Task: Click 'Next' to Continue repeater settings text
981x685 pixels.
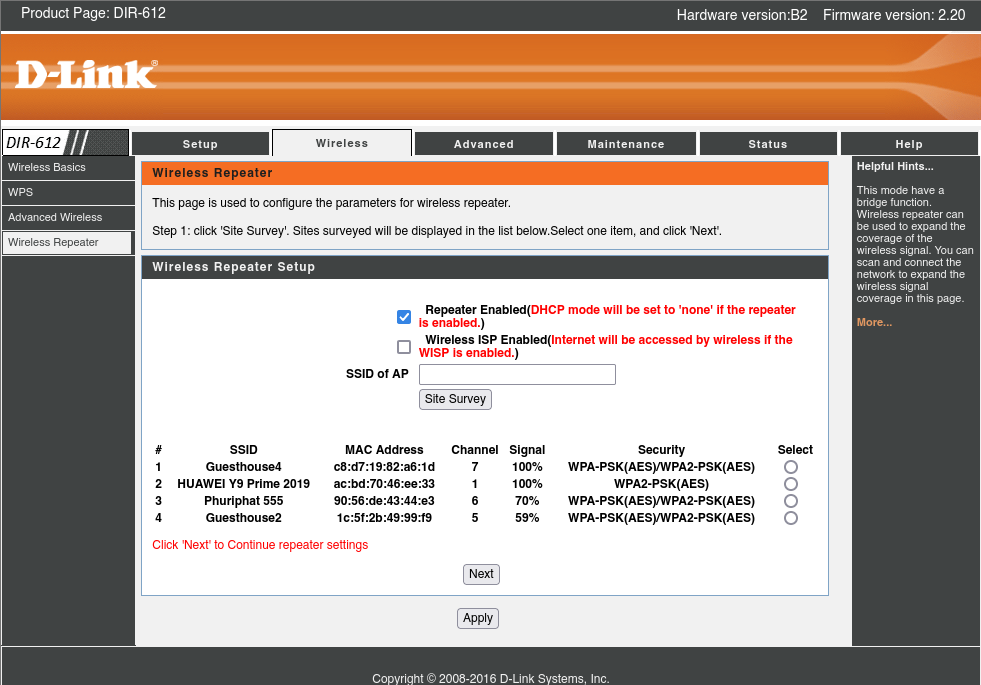Action: 260,545
